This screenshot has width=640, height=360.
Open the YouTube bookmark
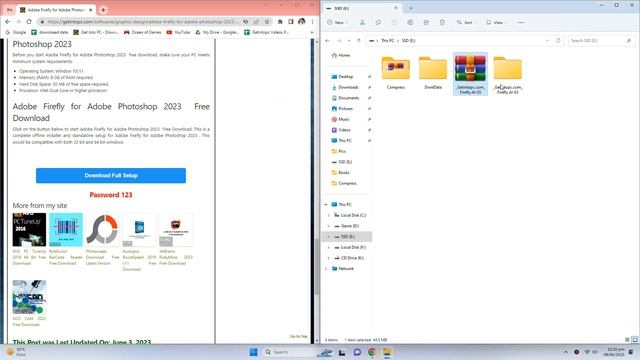(178, 32)
